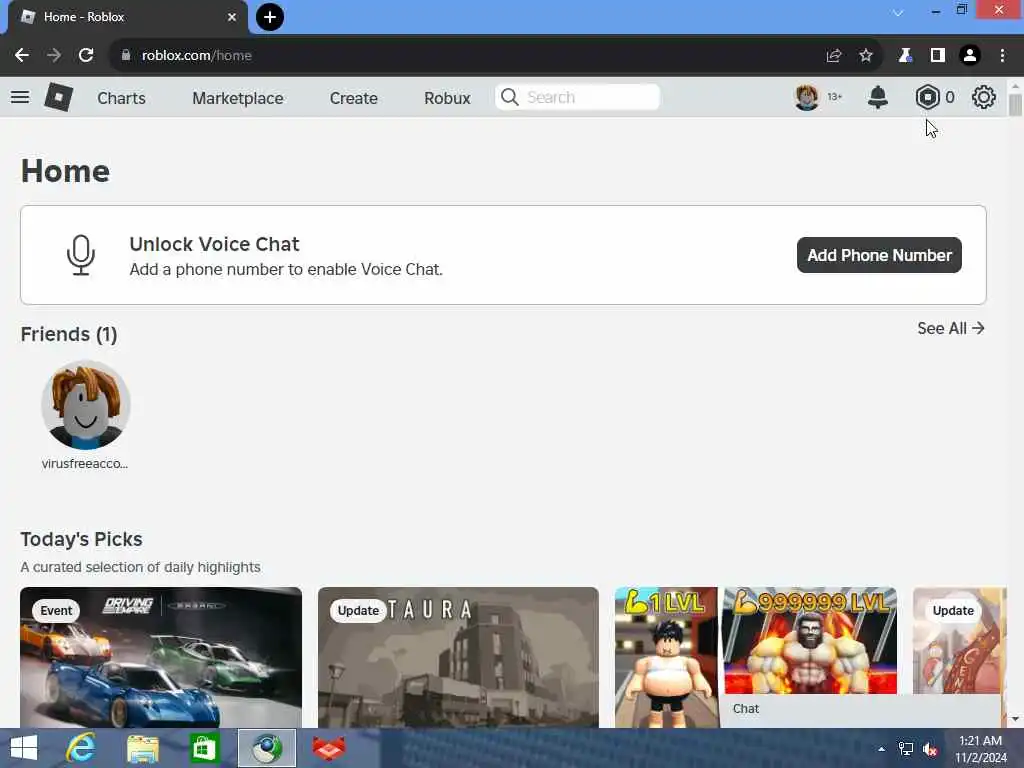Viewport: 1024px width, 768px height.
Task: Click the page vertical scrollbar thumb
Action: pos(1015,105)
